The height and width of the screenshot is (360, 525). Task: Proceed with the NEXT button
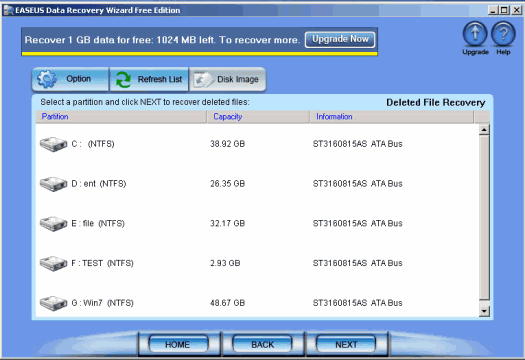click(346, 344)
